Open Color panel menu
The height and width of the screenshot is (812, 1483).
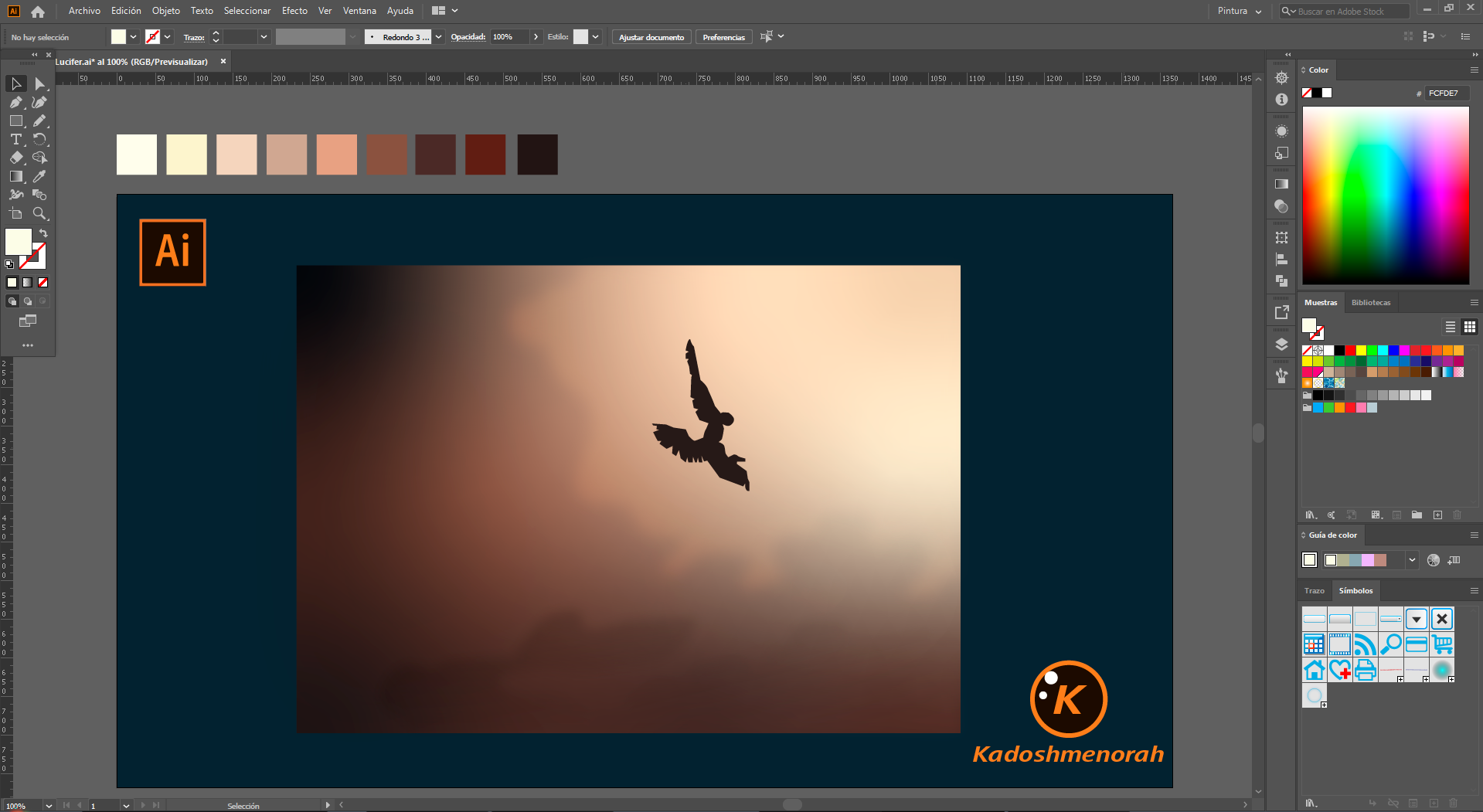click(1474, 70)
